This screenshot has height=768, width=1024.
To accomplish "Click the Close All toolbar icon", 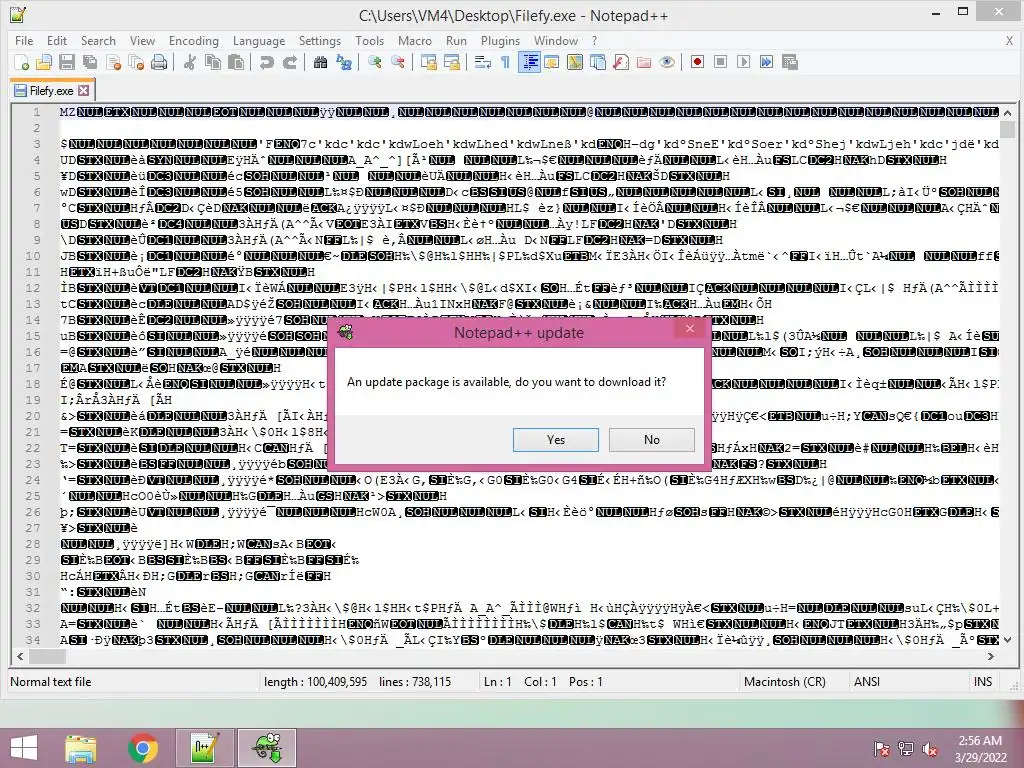I will 136,62.
